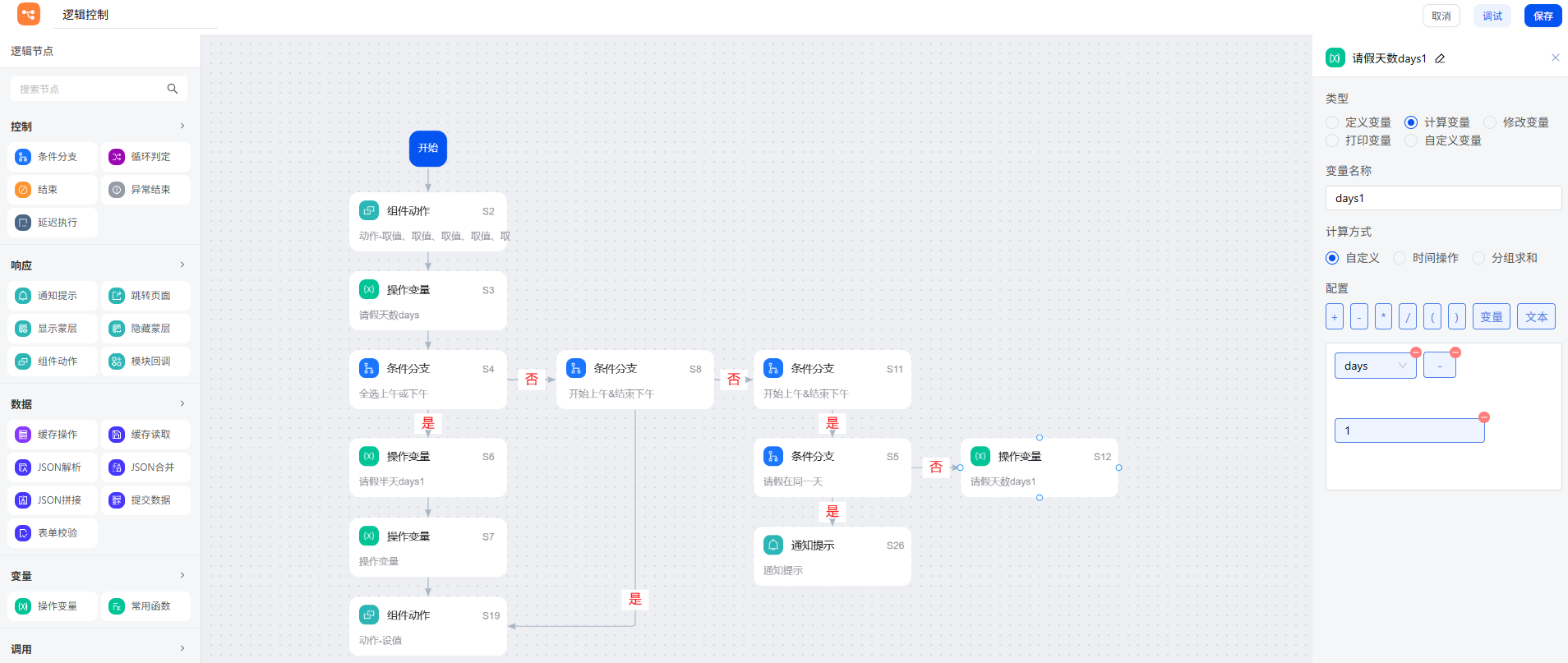Click the 通知提示 bell icon in sidebar
Screen dimensions: 1568x663
[x=23, y=296]
